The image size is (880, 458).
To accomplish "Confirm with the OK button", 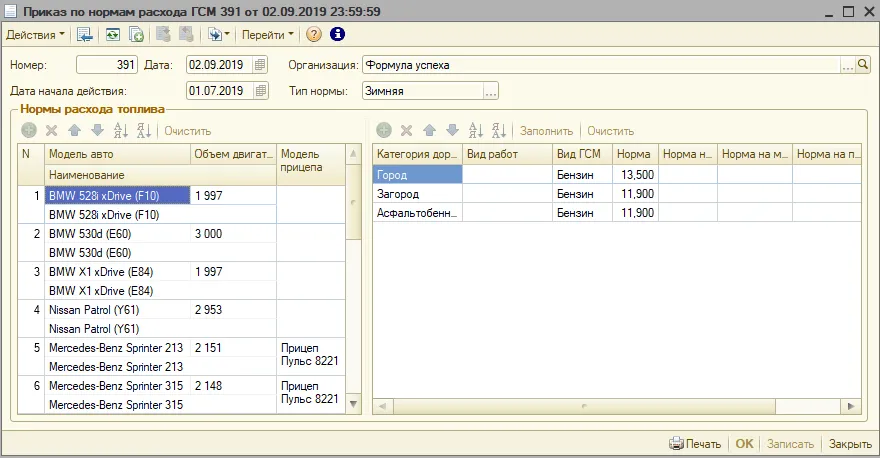I will tap(744, 443).
